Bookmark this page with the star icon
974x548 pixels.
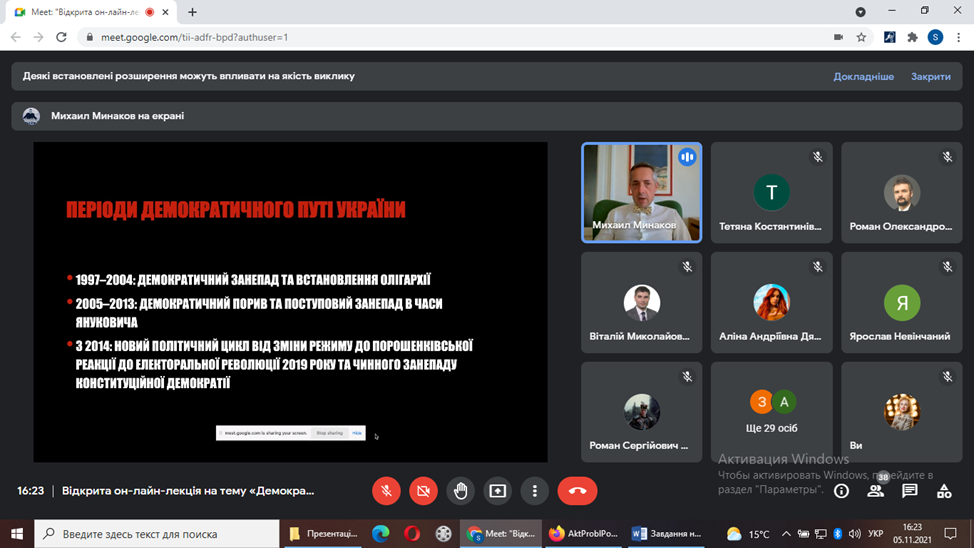pos(861,37)
